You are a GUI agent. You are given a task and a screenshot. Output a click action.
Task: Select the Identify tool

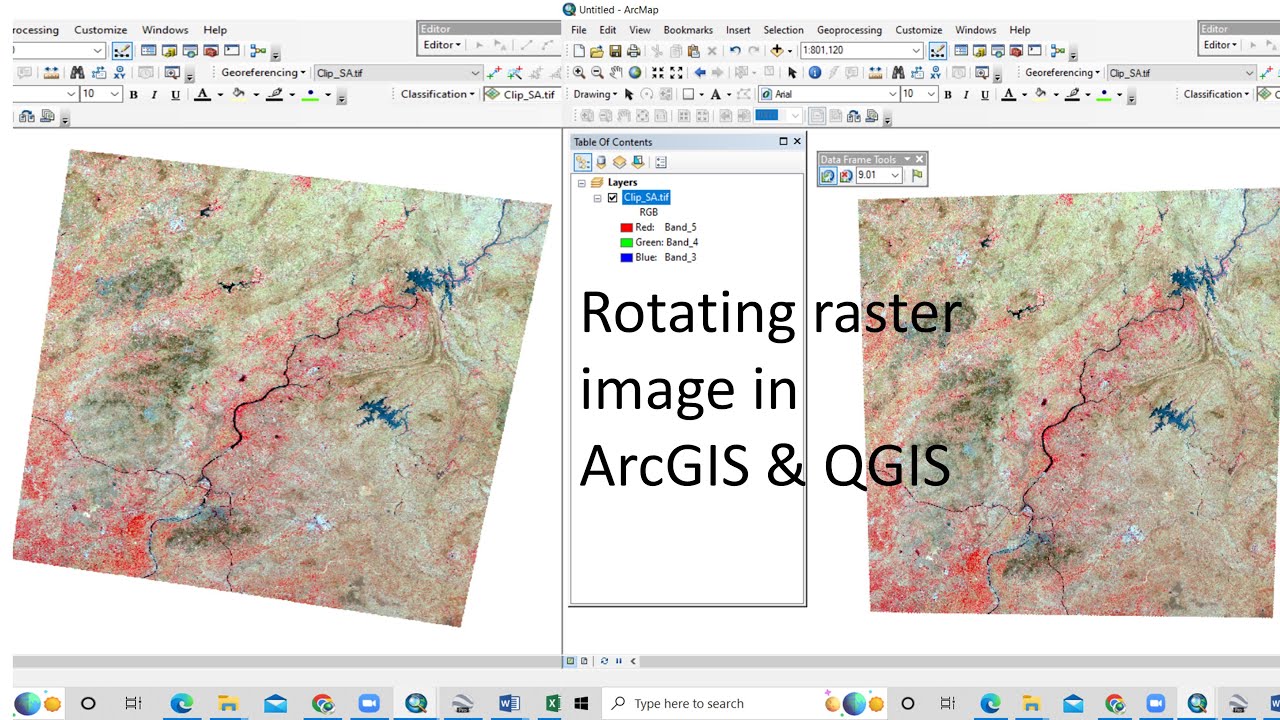[815, 72]
